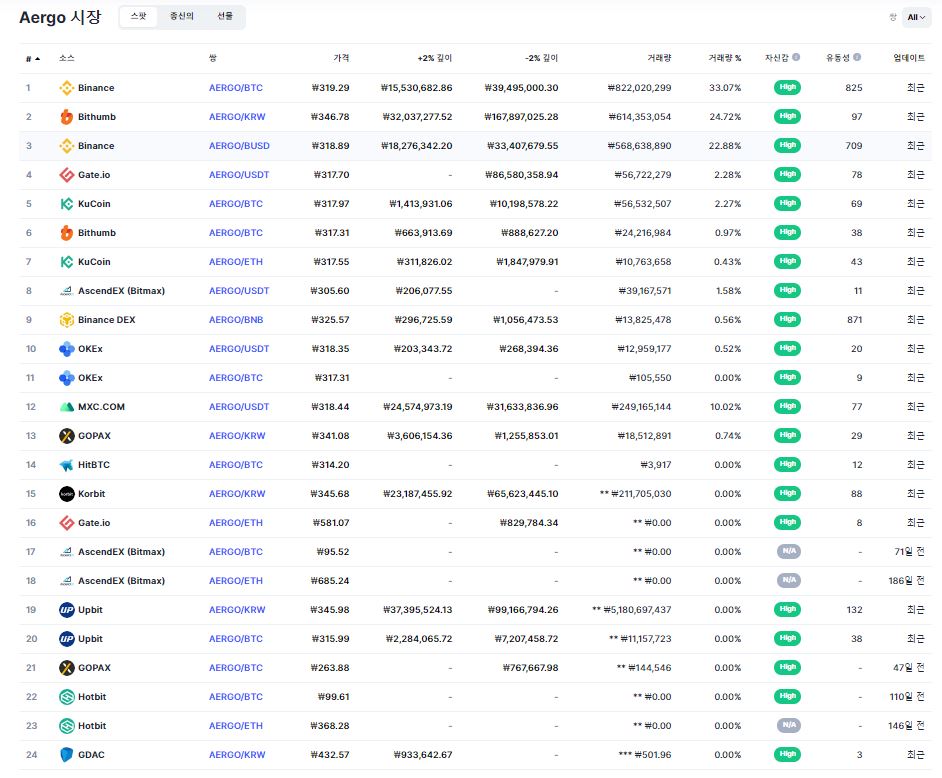This screenshot has height=778, width=942.
Task: Sort by +2% 깊이 column header
Action: (435, 58)
